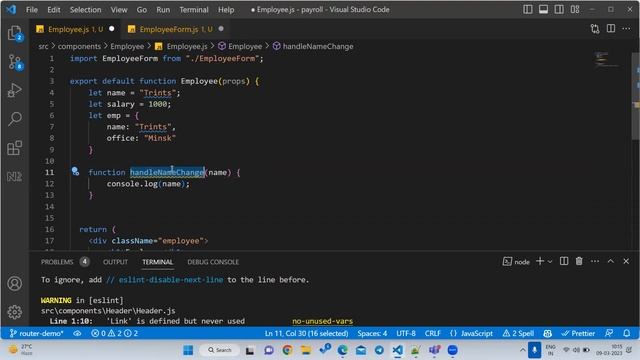Open the NX Console sidebar icon

coord(15,176)
